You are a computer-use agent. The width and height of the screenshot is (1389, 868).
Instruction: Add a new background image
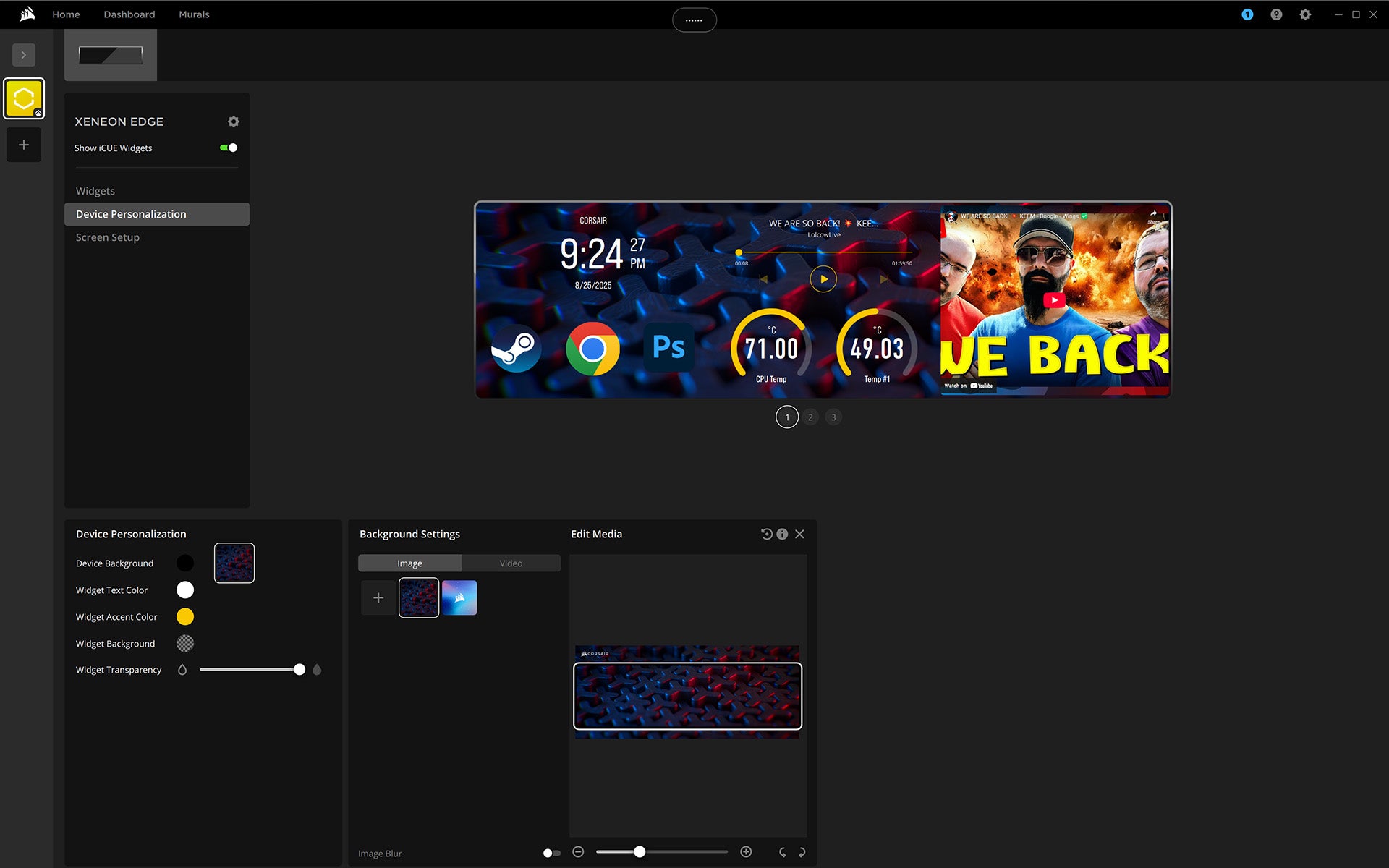[x=378, y=597]
